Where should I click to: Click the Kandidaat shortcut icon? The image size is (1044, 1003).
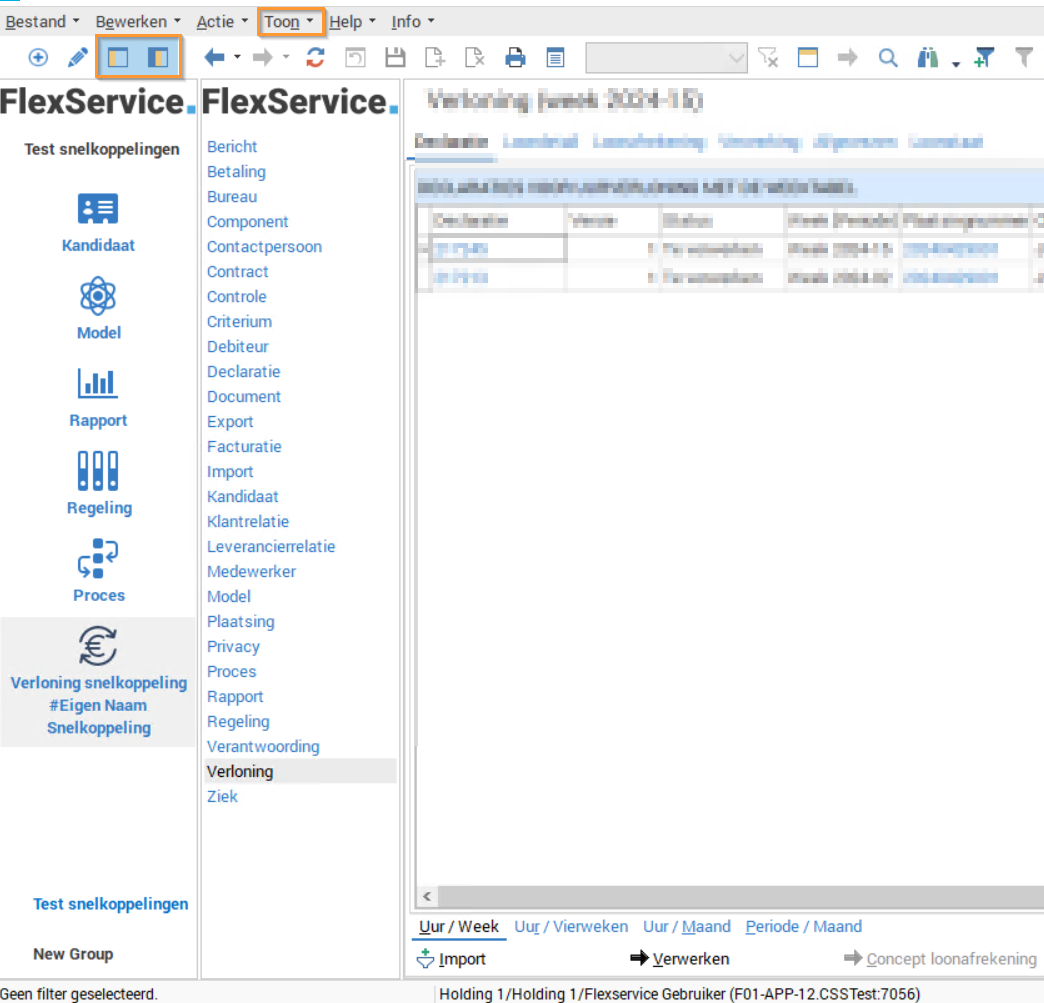[x=98, y=209]
